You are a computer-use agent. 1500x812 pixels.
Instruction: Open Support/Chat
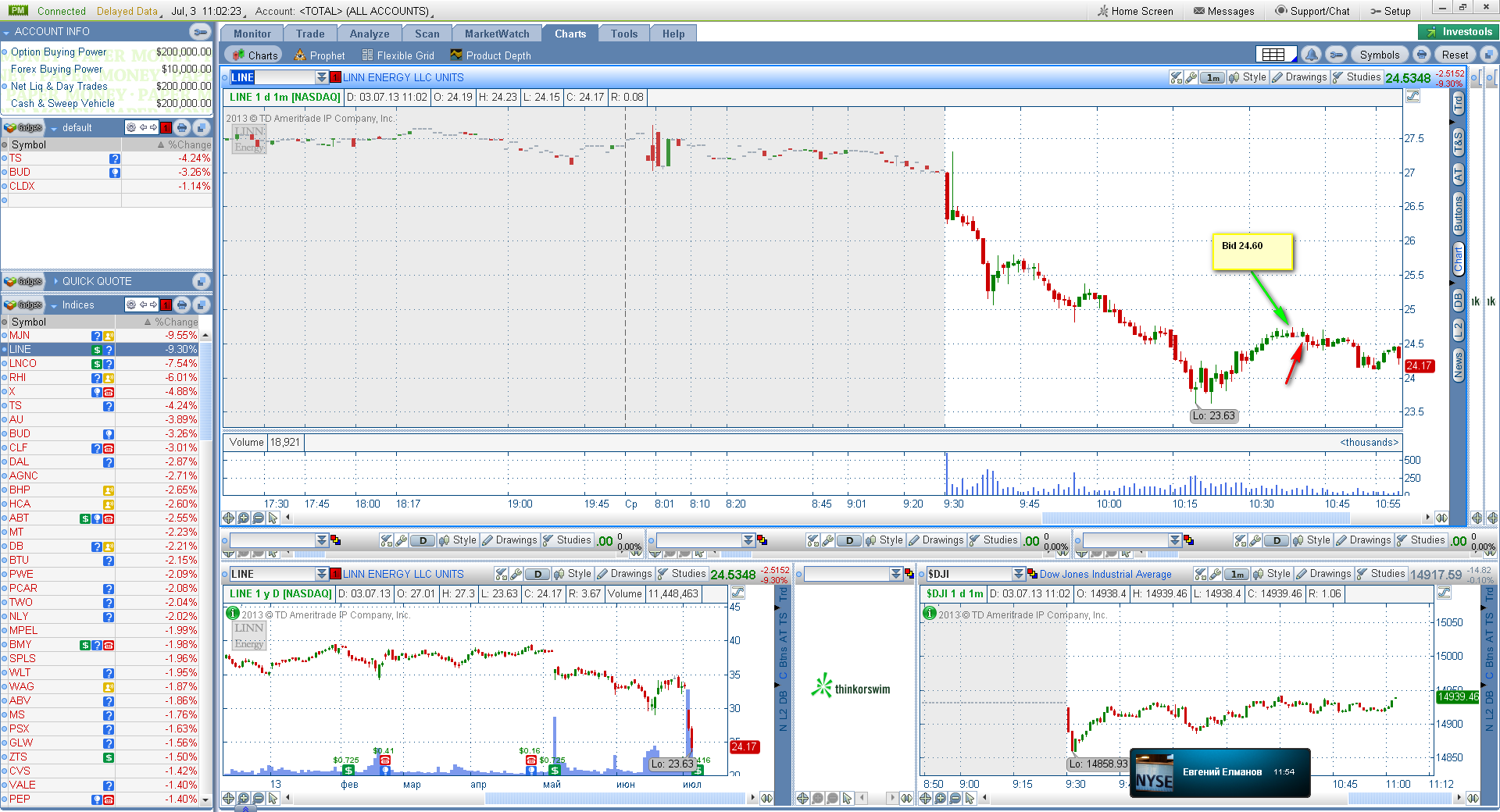[1312, 11]
